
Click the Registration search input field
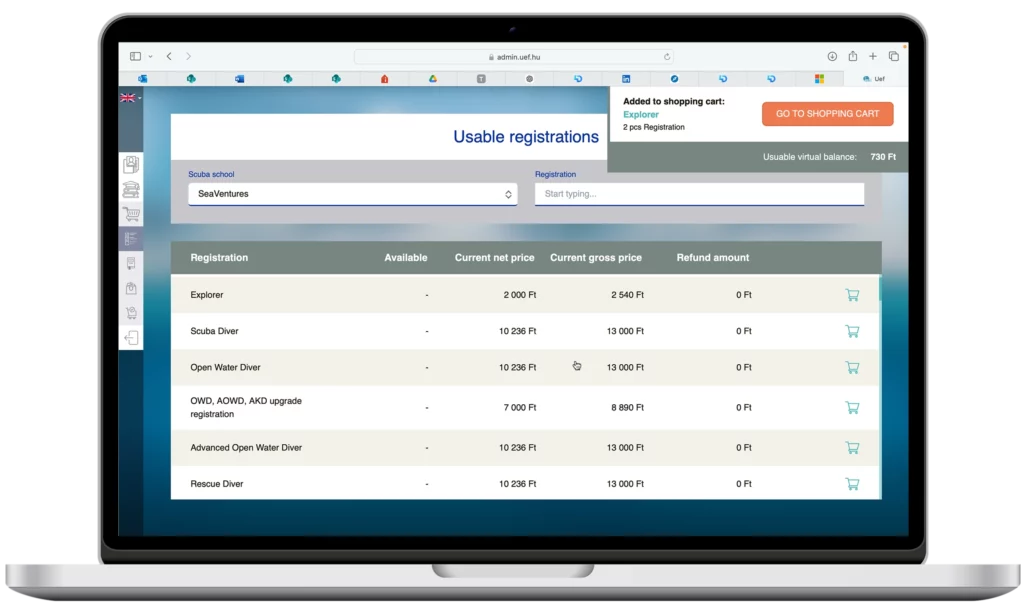(x=699, y=194)
